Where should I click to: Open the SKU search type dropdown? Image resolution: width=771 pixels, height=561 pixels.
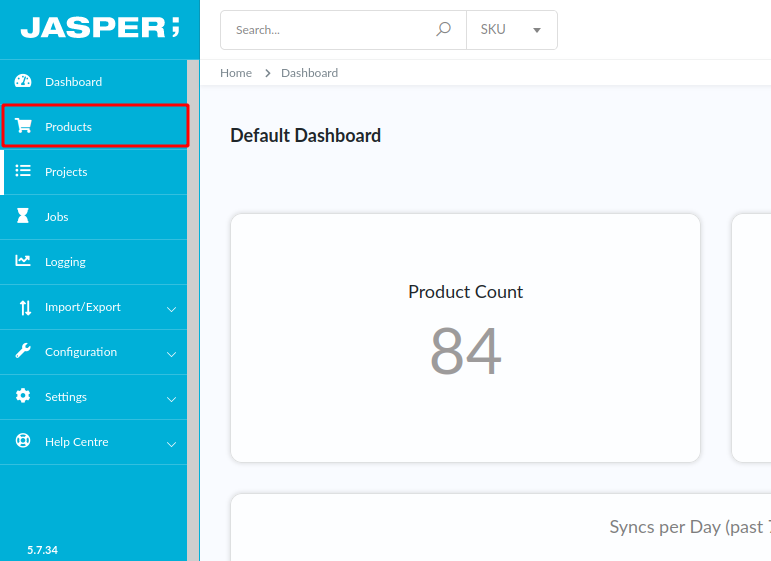512,30
